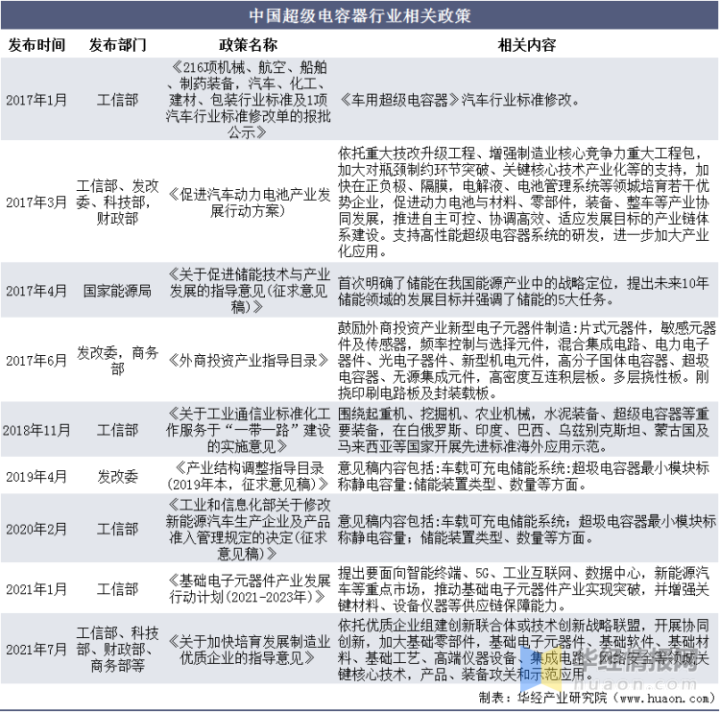Click policy name 《工业和信息化部关于修改新能源汽车…》
The image size is (720, 712).
[x=248, y=529]
